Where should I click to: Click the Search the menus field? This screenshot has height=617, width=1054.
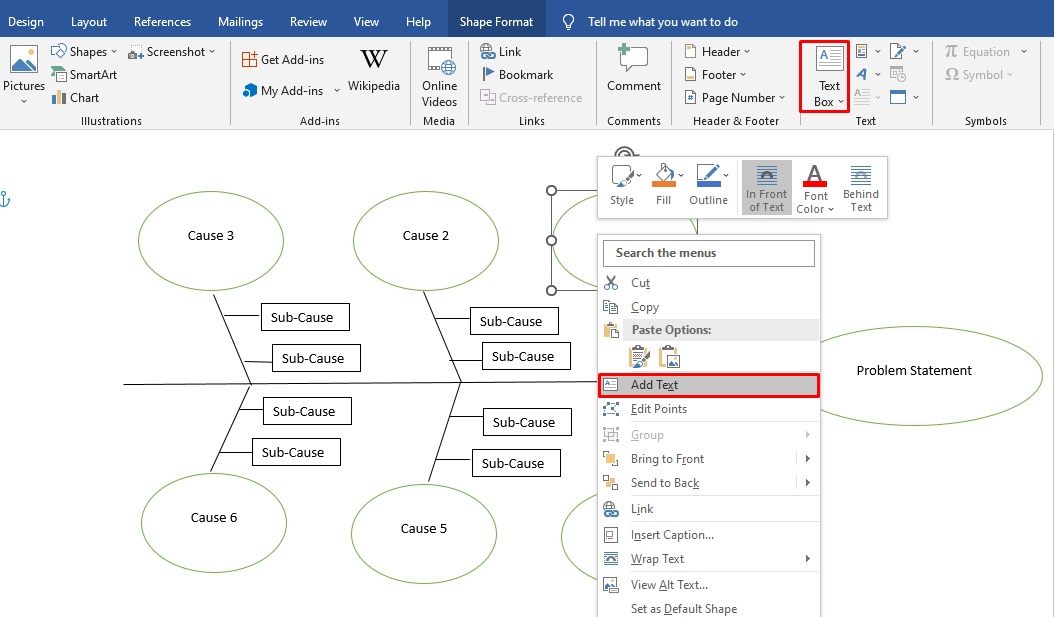click(x=708, y=253)
